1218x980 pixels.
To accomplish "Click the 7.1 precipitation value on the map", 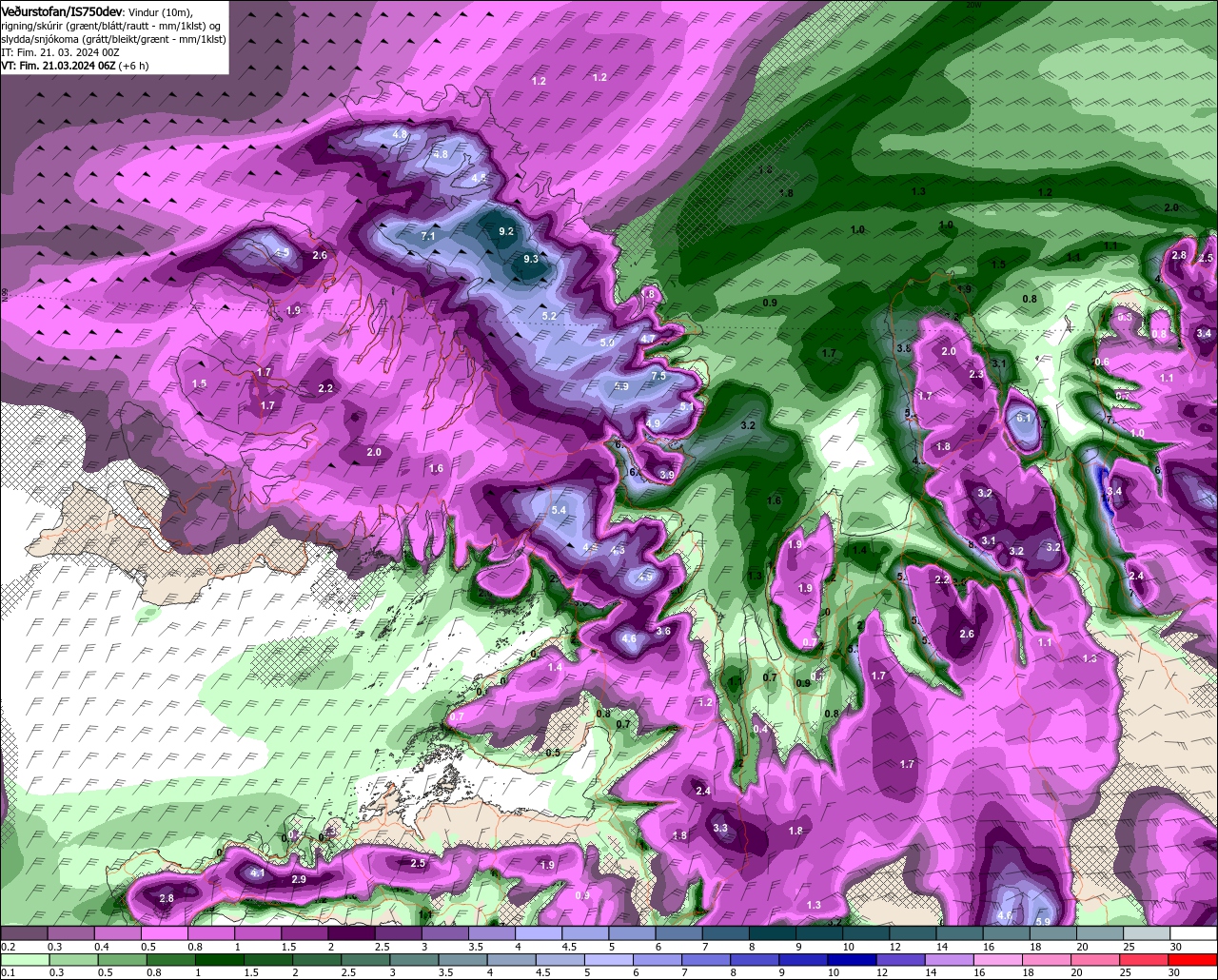I will pos(428,236).
